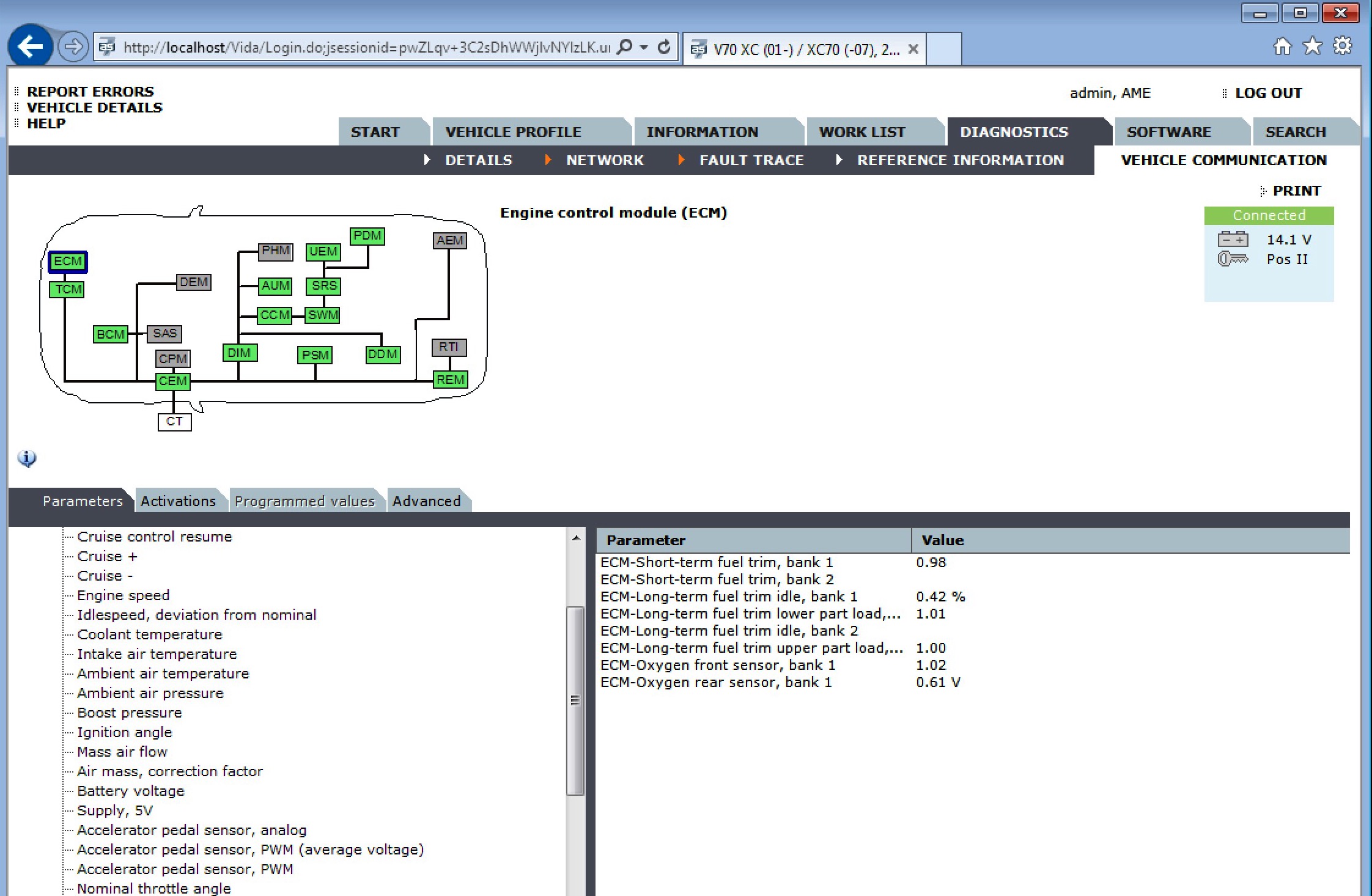Open the Software main tab

pyautogui.click(x=1168, y=132)
